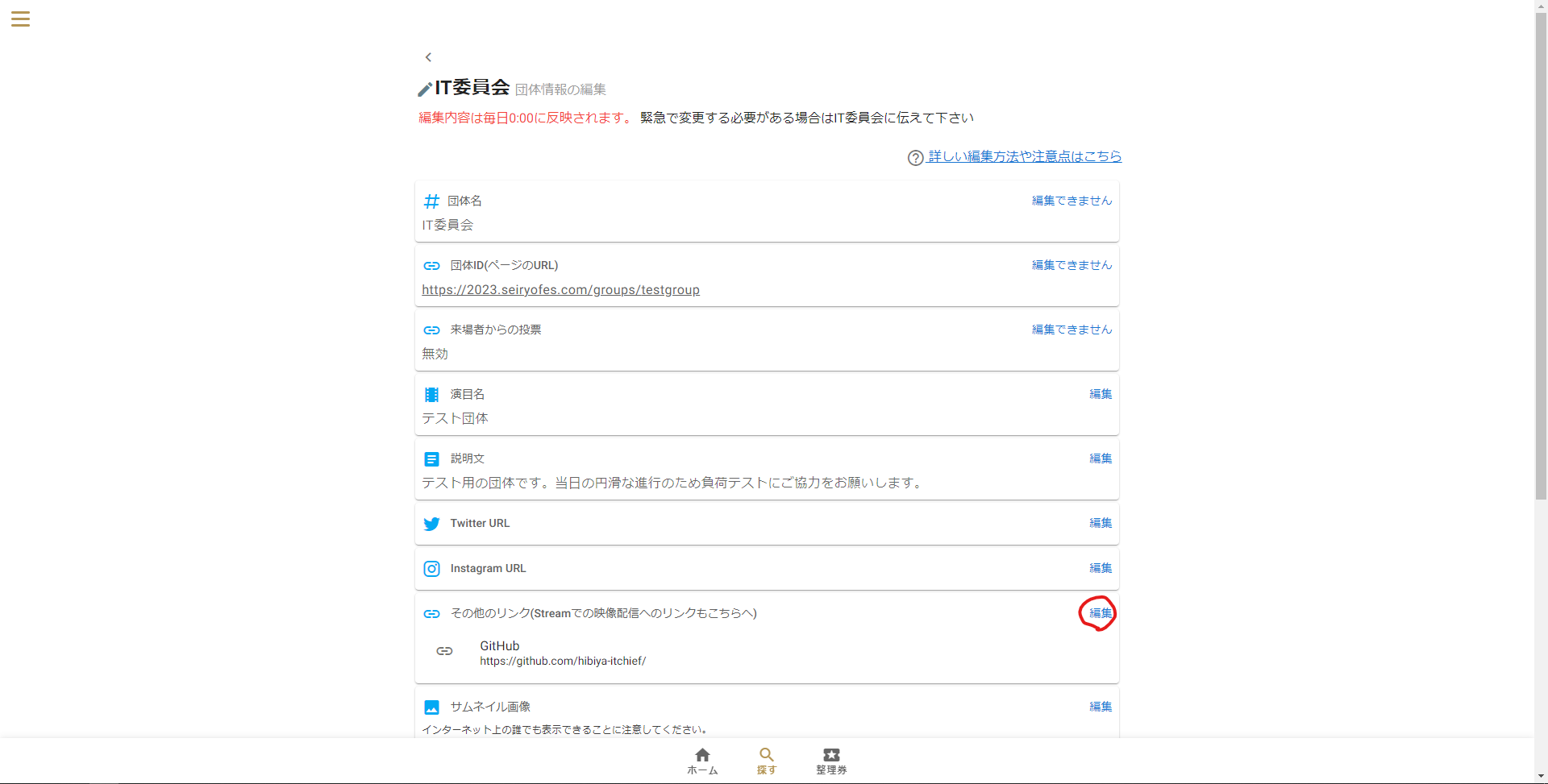Screen dimensions: 1548x784
Task: Open the hamburger menu
Action: click(x=20, y=19)
